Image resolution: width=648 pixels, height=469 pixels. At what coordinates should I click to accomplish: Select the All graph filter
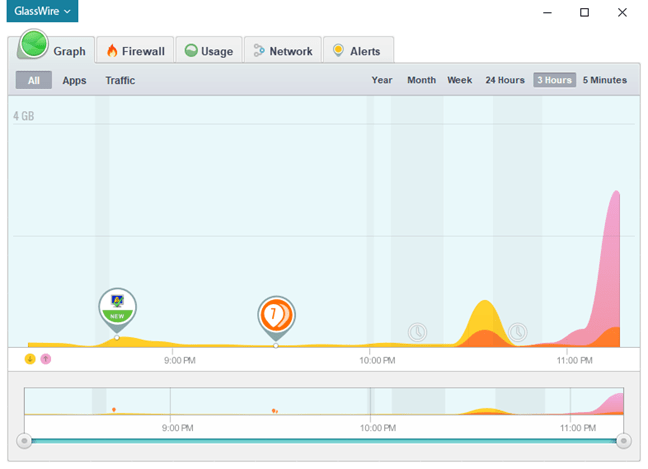click(x=34, y=80)
